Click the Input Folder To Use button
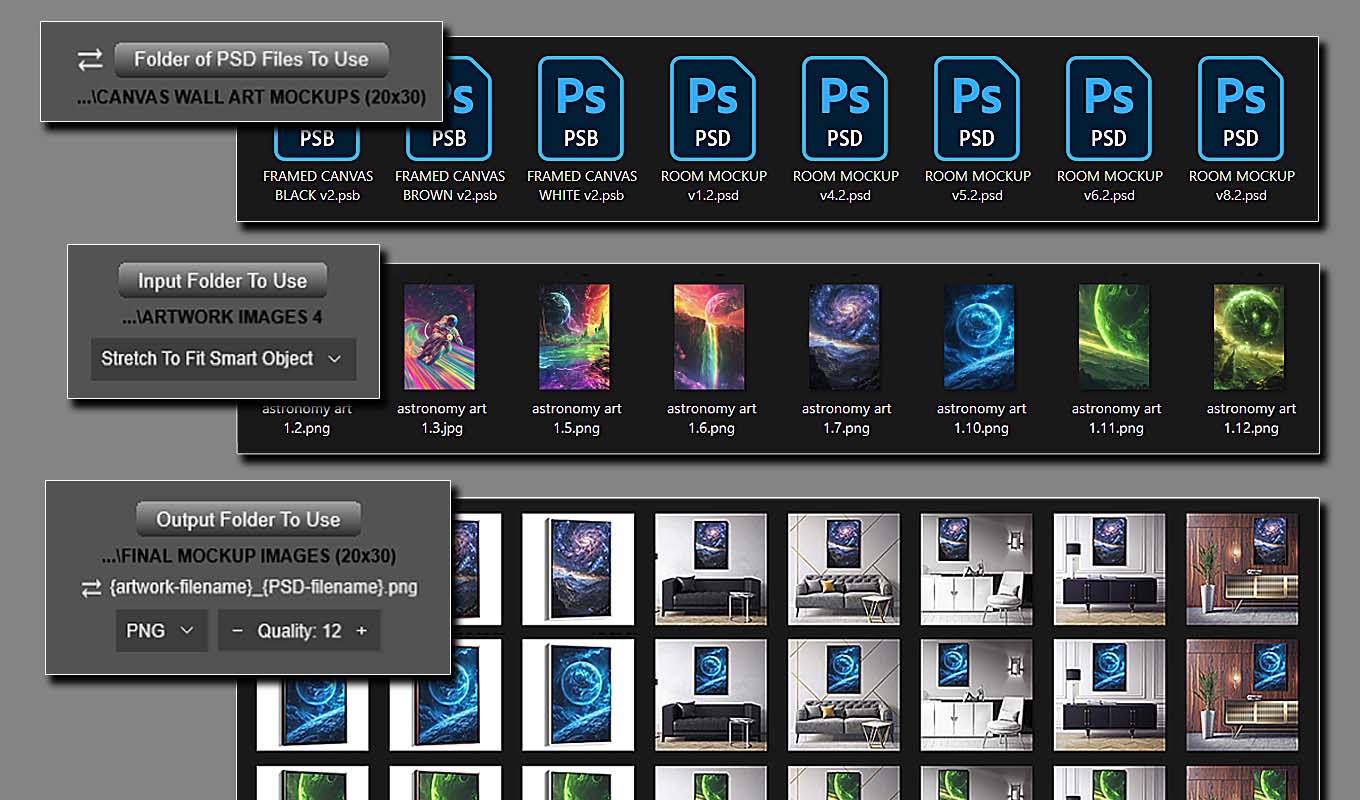The image size is (1360, 800). [x=222, y=280]
